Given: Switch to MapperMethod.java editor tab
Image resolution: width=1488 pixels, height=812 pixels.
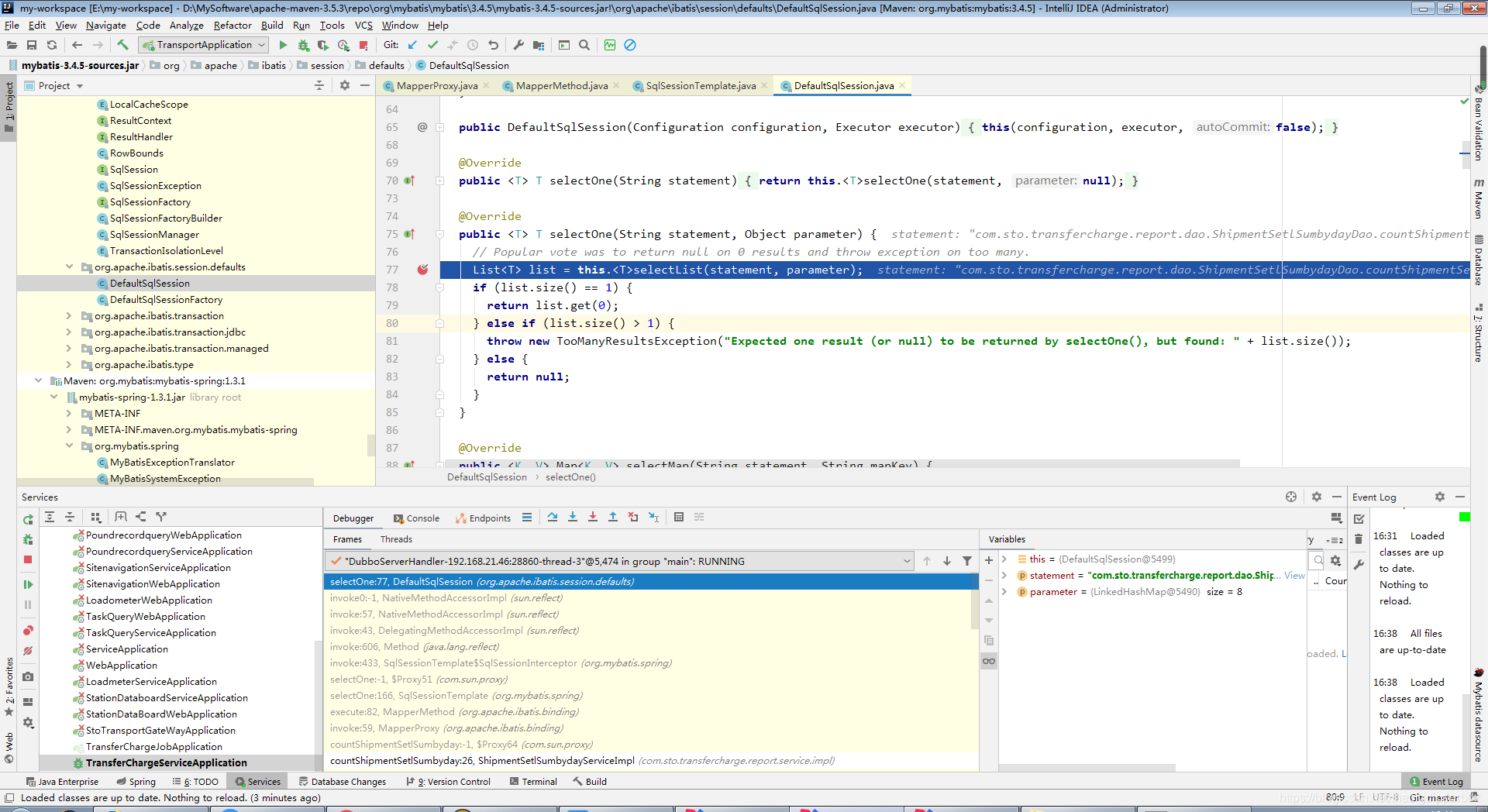Looking at the screenshot, I should coord(562,85).
